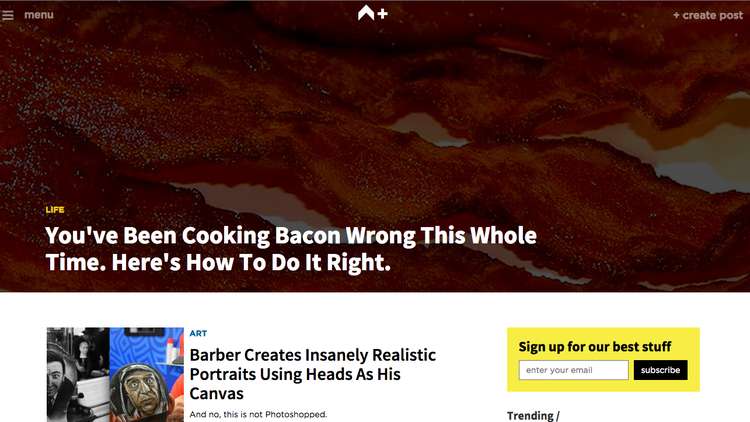Open the "Barber Creates Insanely Realistic Portraits" article
The image size is (750, 422).
312,374
